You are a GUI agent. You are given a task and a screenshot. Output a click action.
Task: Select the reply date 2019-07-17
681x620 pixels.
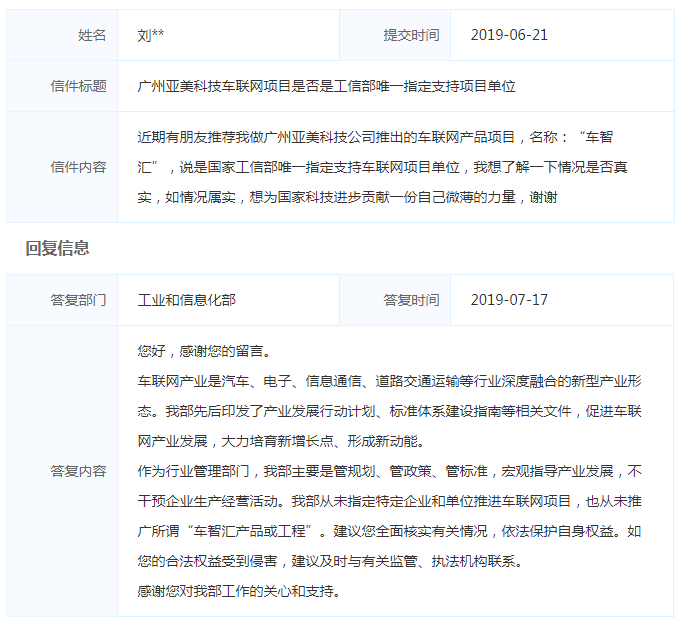click(x=509, y=300)
